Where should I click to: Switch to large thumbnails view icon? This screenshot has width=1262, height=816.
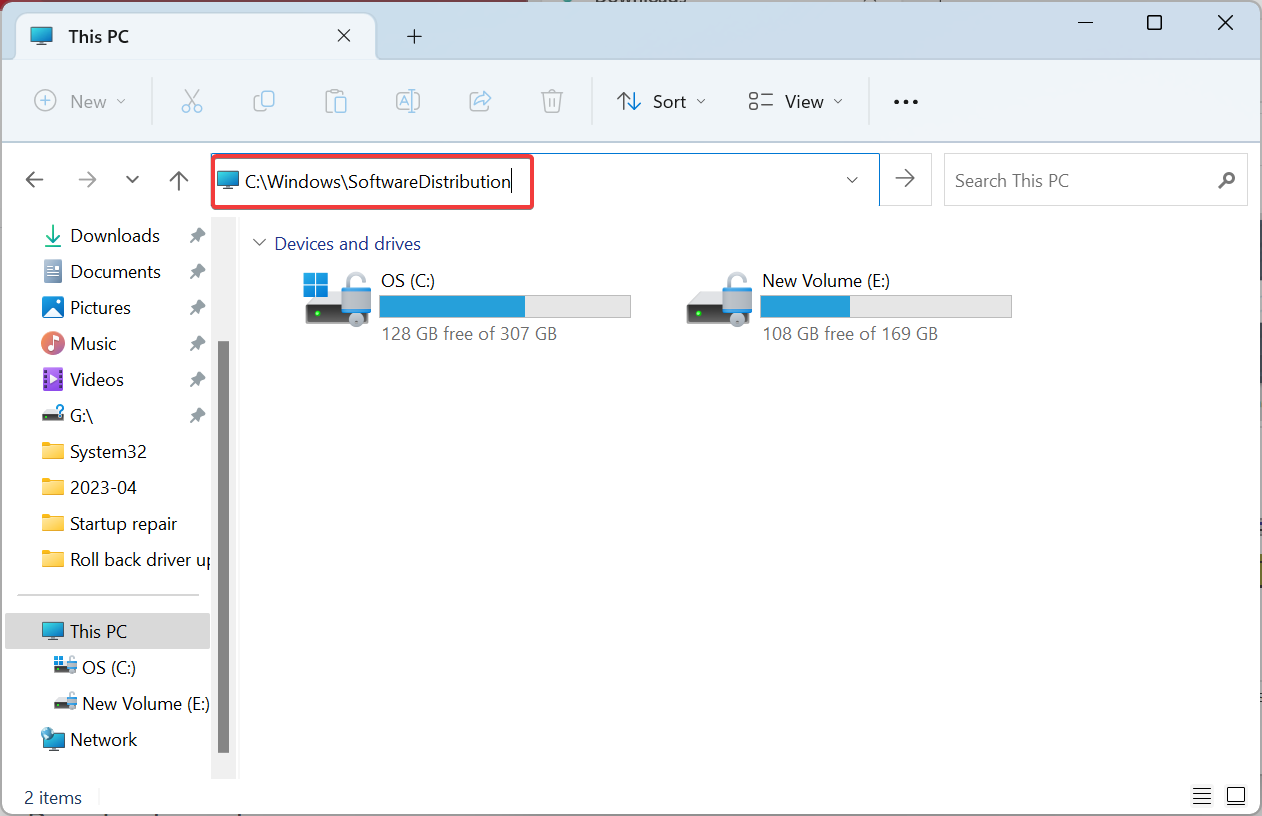[1237, 796]
